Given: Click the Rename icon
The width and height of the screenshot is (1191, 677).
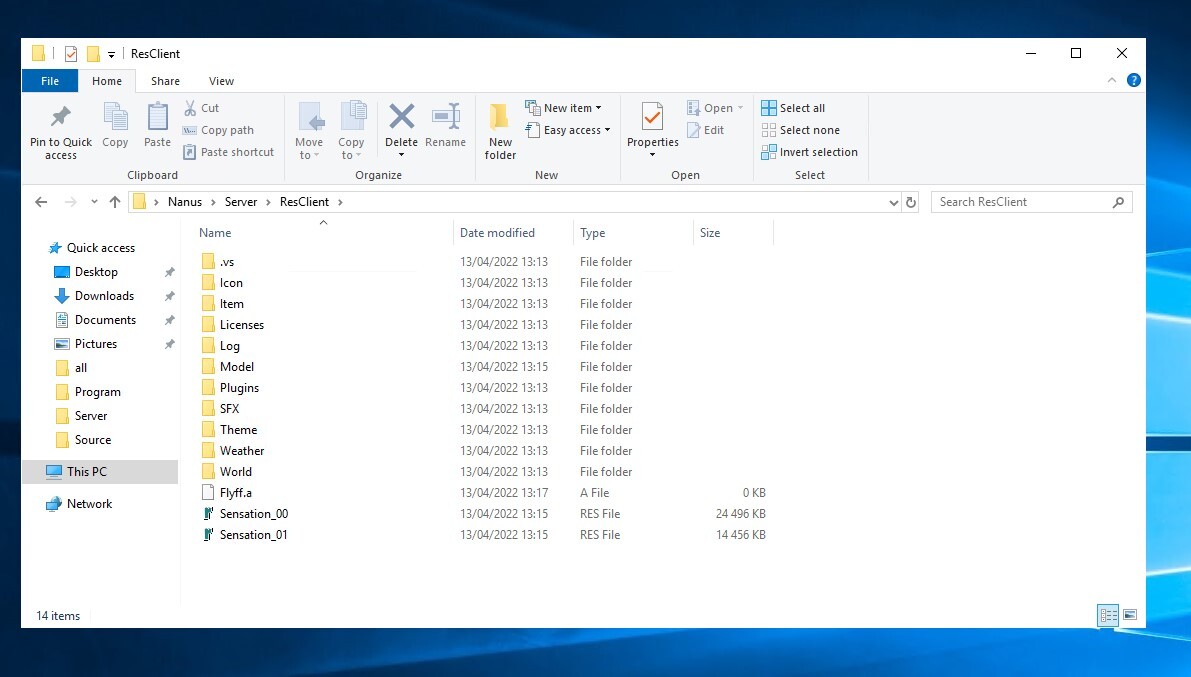Looking at the screenshot, I should pos(445,116).
